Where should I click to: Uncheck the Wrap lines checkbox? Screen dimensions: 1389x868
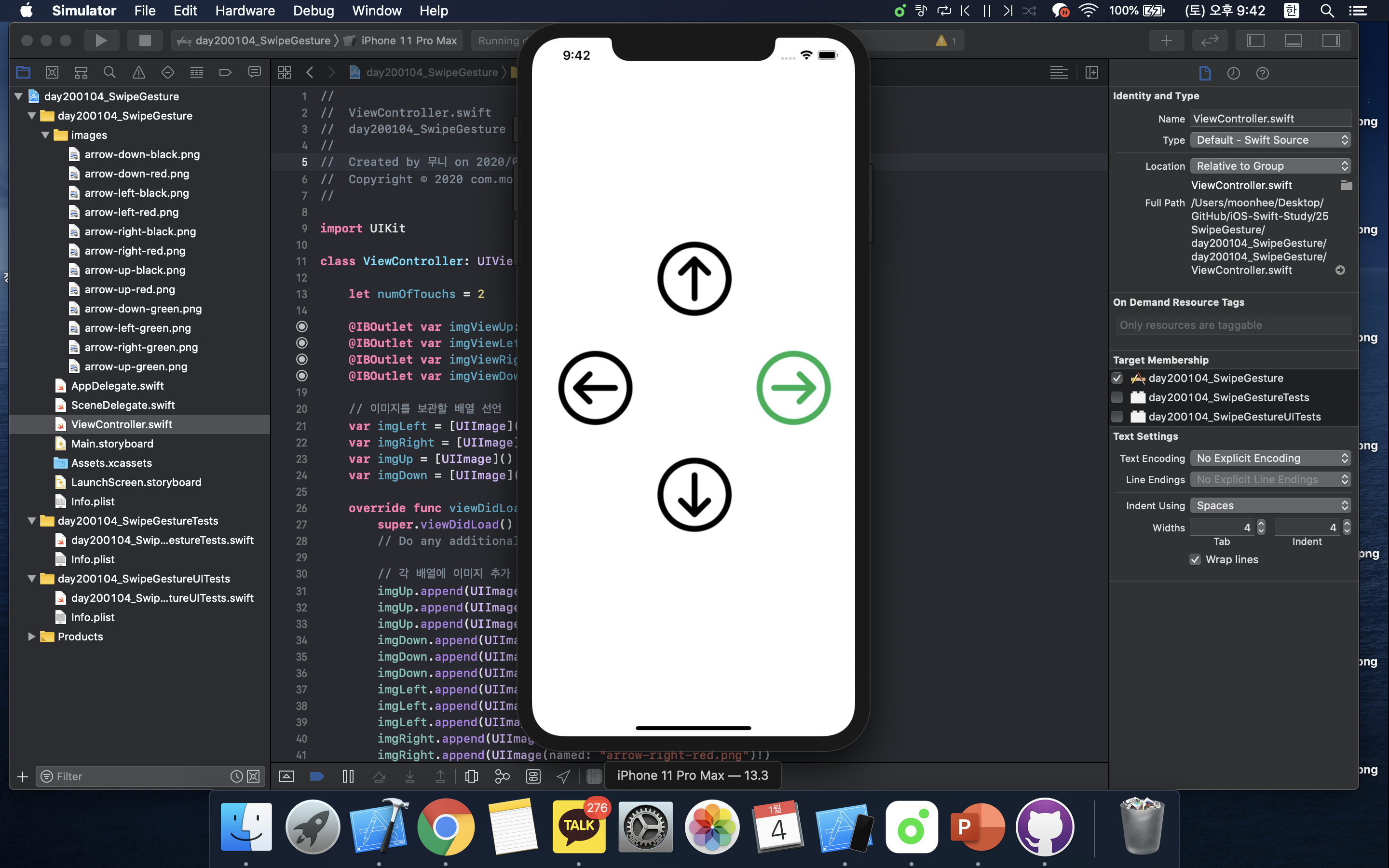[1195, 559]
